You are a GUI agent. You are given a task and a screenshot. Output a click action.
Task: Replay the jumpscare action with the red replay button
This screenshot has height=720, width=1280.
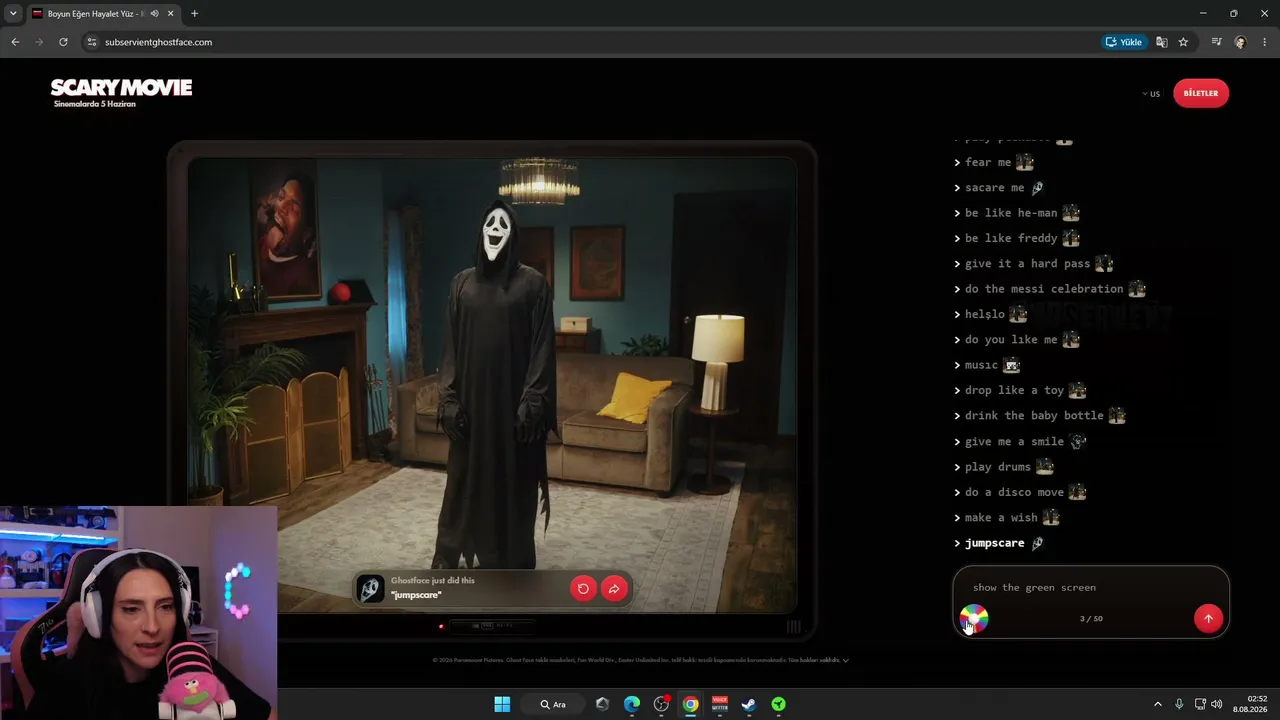[x=583, y=588]
